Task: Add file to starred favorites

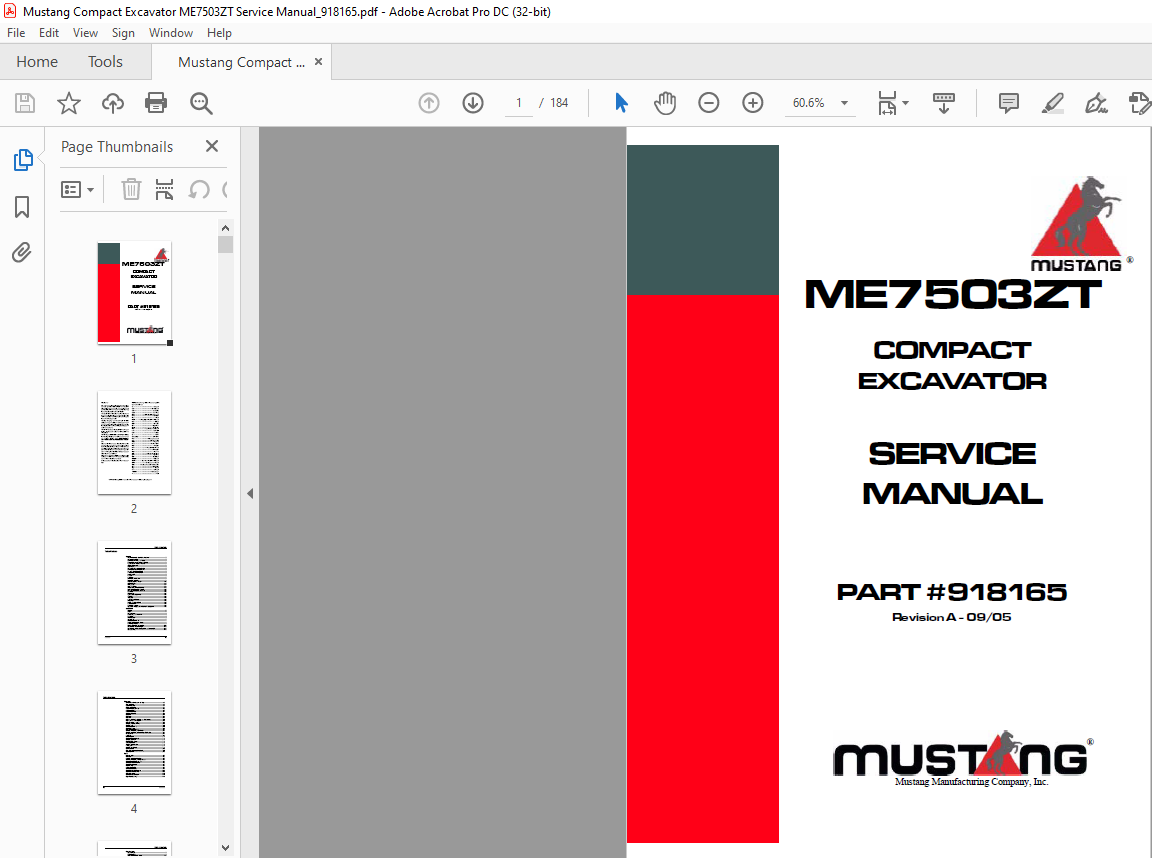Action: tap(69, 103)
